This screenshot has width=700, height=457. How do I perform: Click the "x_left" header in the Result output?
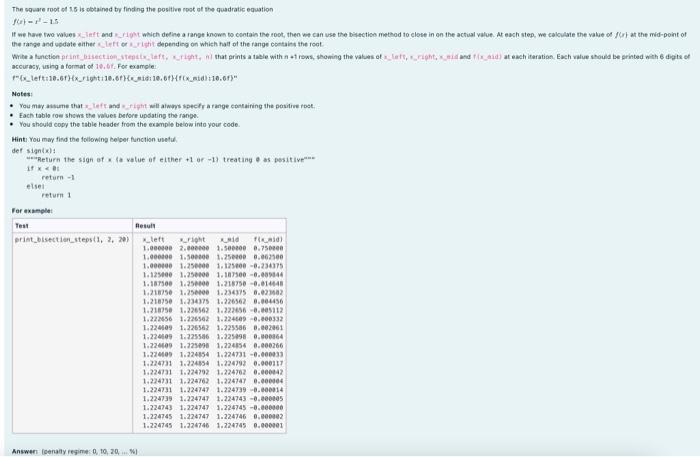tap(154, 240)
